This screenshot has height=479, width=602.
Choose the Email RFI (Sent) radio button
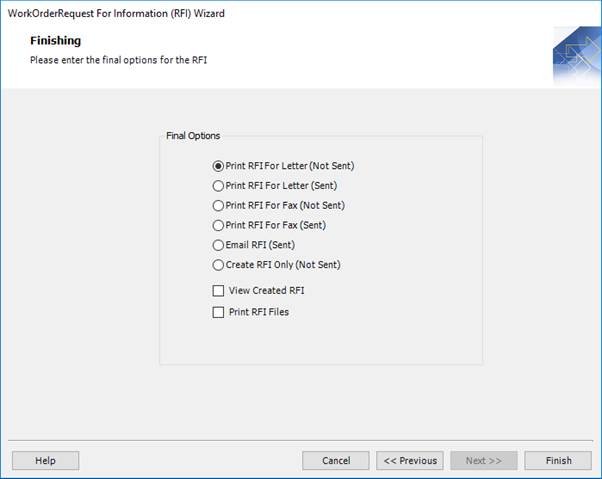(219, 245)
